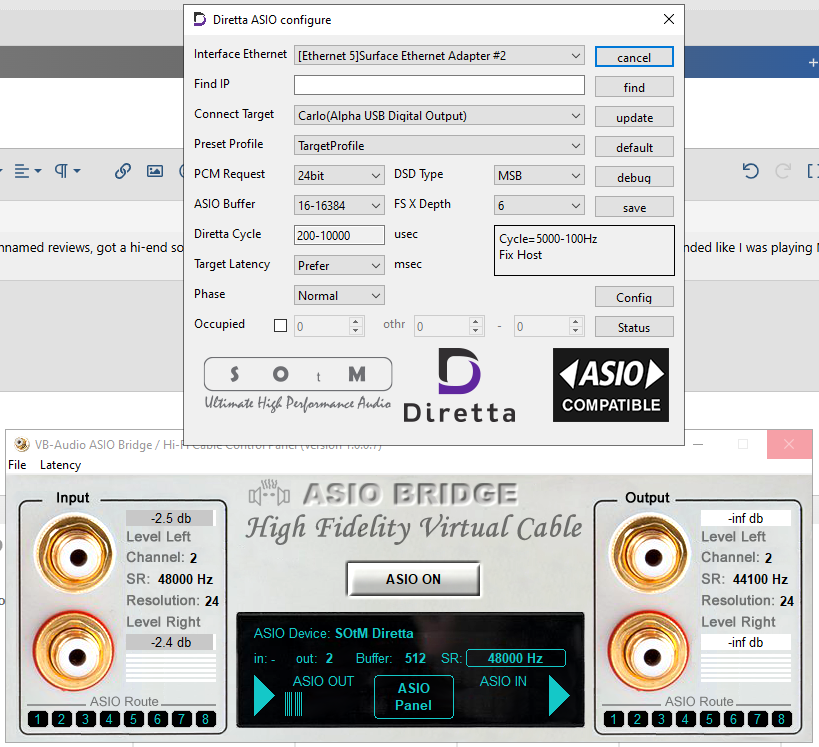The image size is (819, 747).
Task: Toggle Output ASIO Route channel 8
Action: 781,719
